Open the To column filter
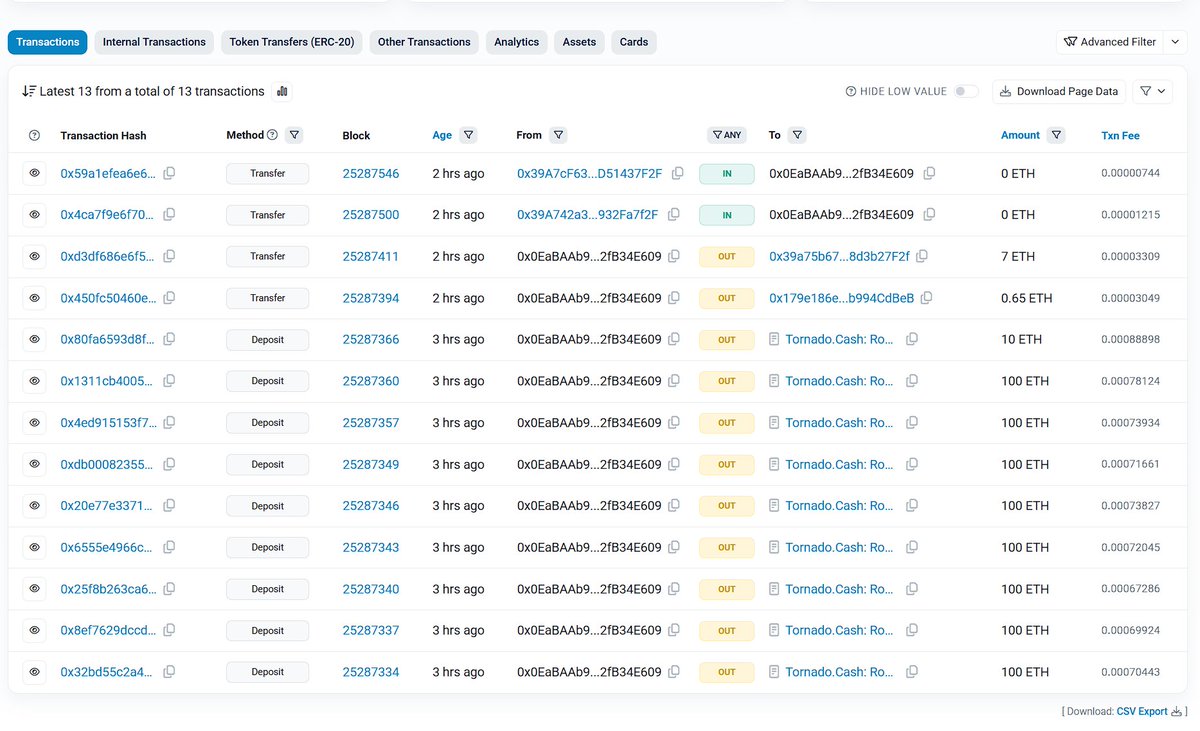Viewport: 1200px width, 731px height. tap(797, 135)
